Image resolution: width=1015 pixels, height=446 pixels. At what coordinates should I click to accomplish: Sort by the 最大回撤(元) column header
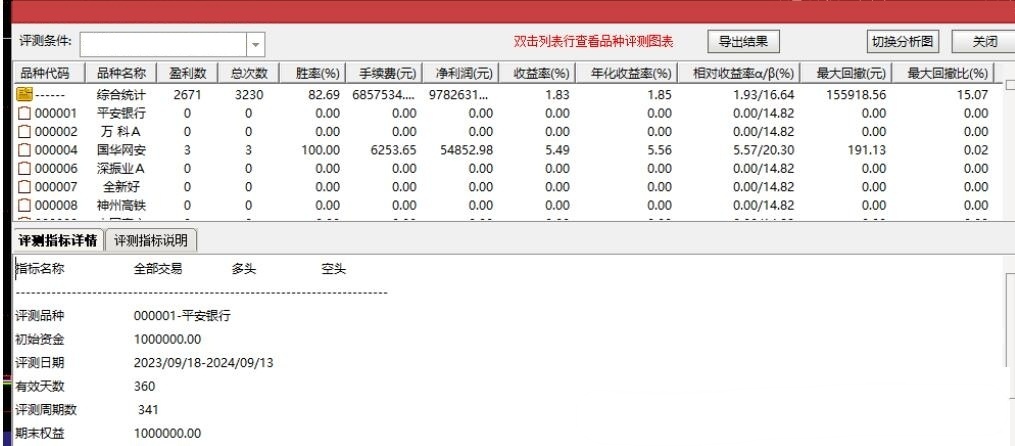point(845,73)
